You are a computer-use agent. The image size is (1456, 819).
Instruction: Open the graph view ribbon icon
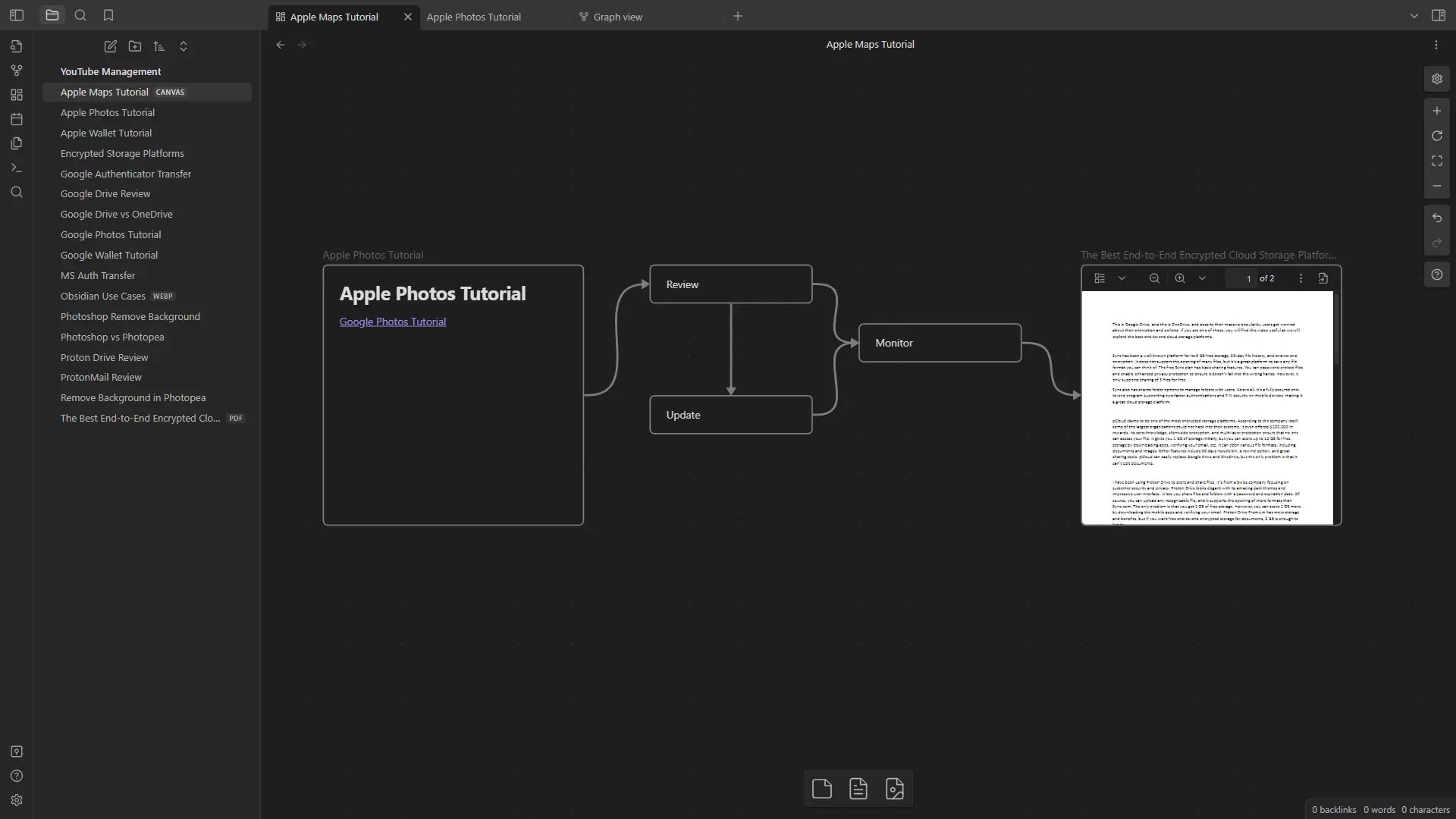17,71
